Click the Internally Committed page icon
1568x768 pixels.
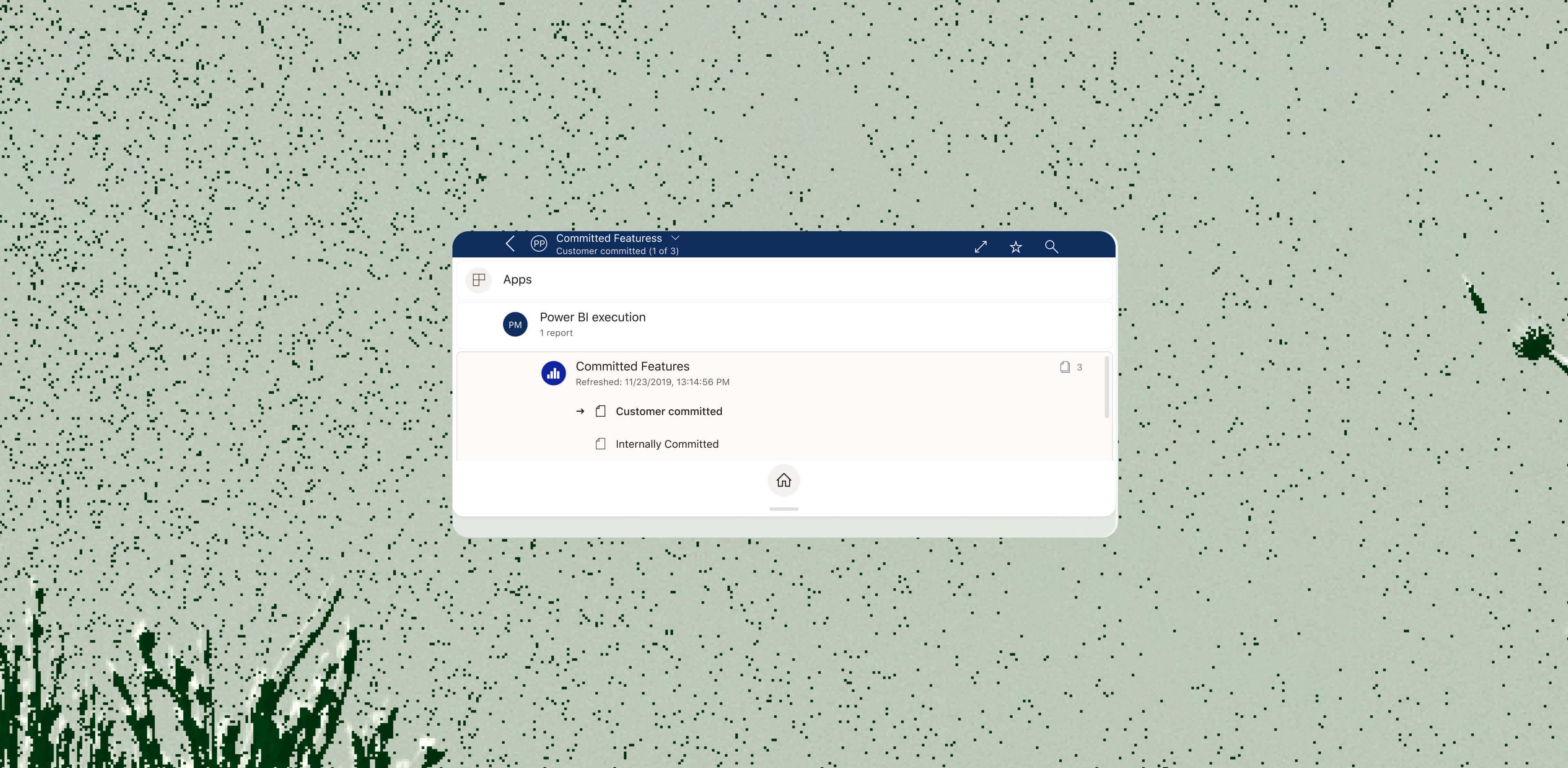(x=601, y=444)
